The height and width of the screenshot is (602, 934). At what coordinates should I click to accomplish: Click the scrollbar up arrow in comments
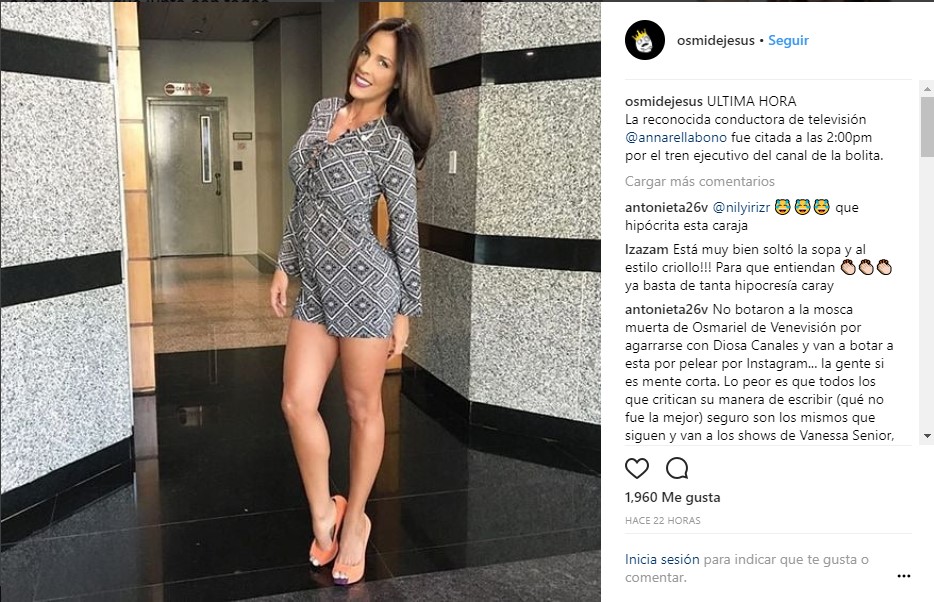927,89
